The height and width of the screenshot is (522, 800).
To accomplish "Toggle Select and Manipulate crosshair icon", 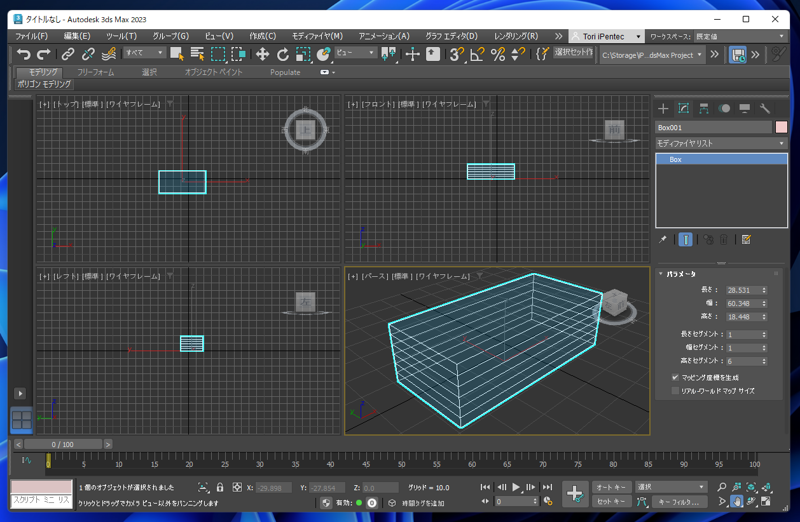I will click(x=412, y=54).
